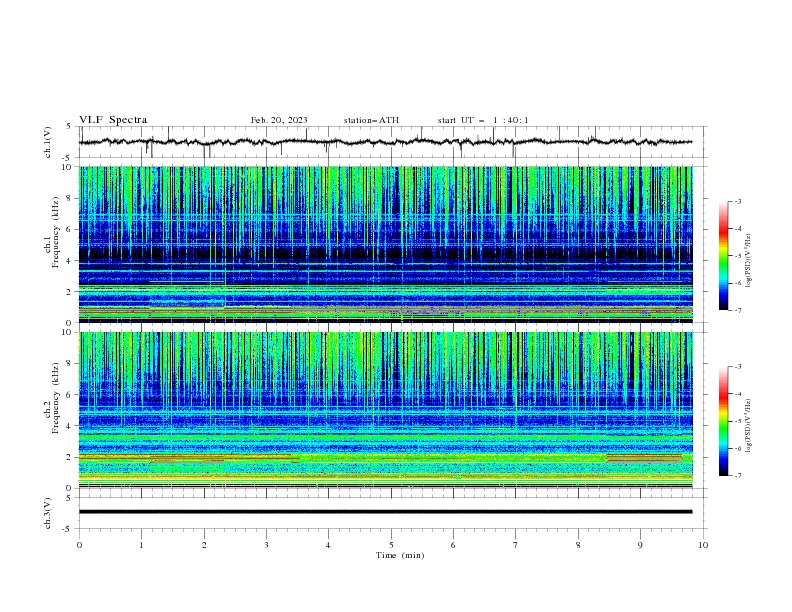
Task: Click the date 'Feb. 20, 2023'
Action: click(x=279, y=120)
